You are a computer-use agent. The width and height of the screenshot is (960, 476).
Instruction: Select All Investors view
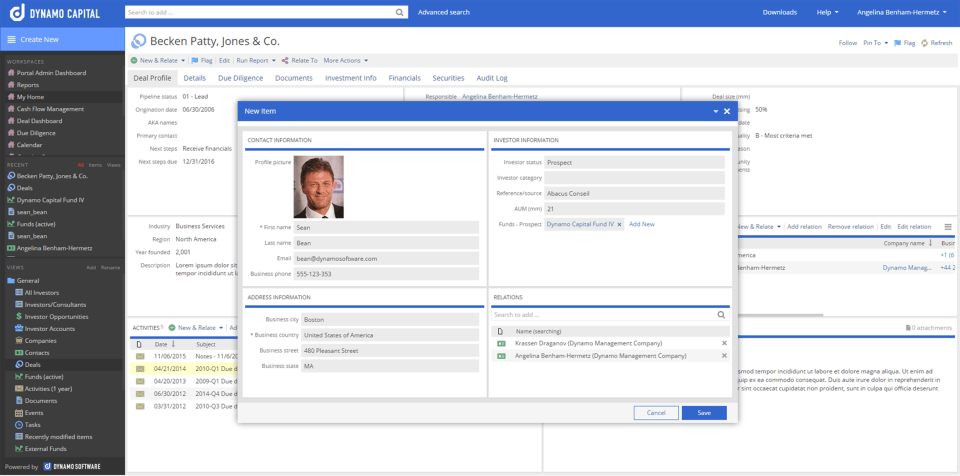tap(42, 293)
